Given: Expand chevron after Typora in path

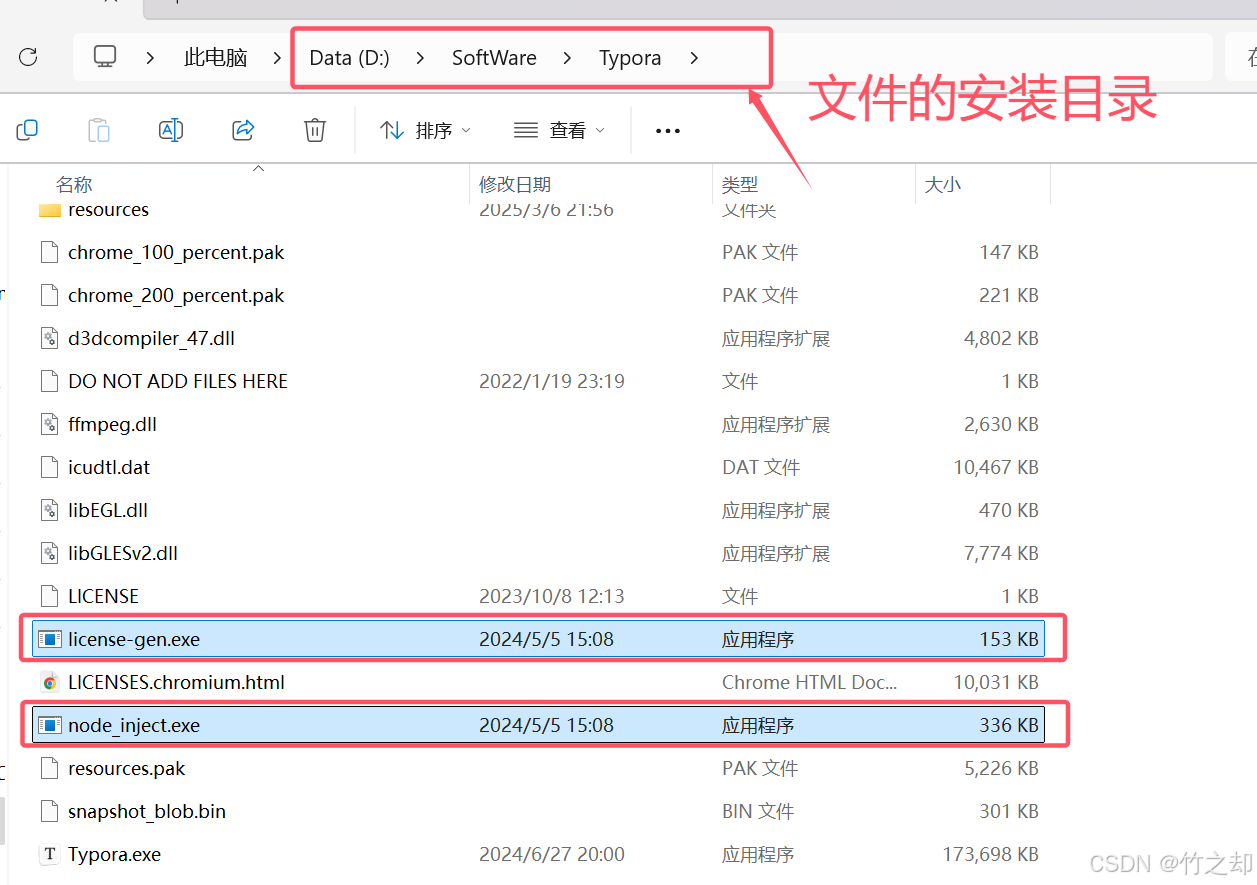Looking at the screenshot, I should click(x=694, y=58).
